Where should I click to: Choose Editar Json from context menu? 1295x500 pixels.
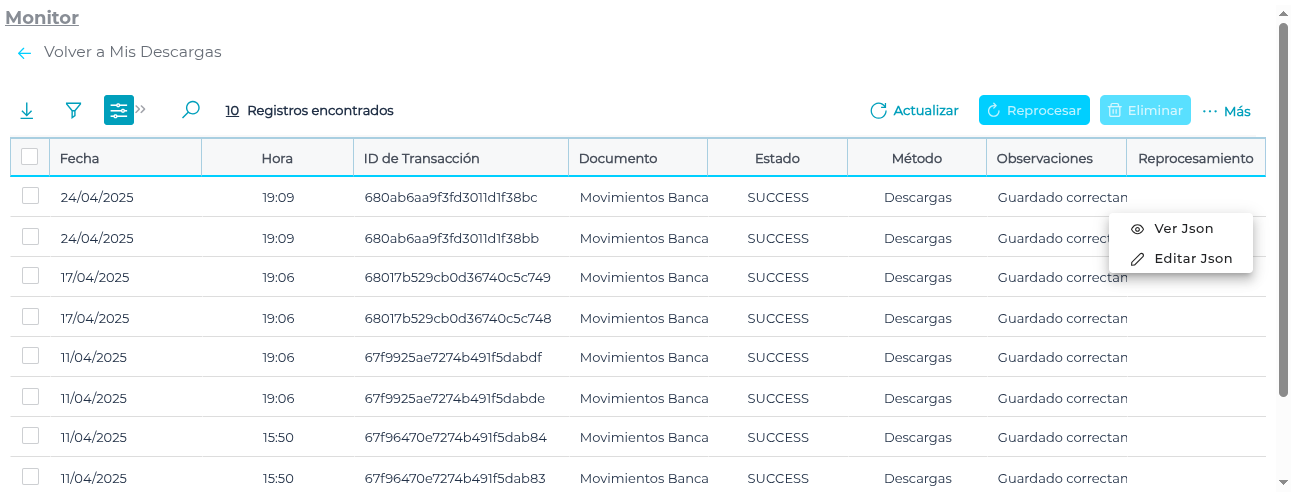(1192, 259)
